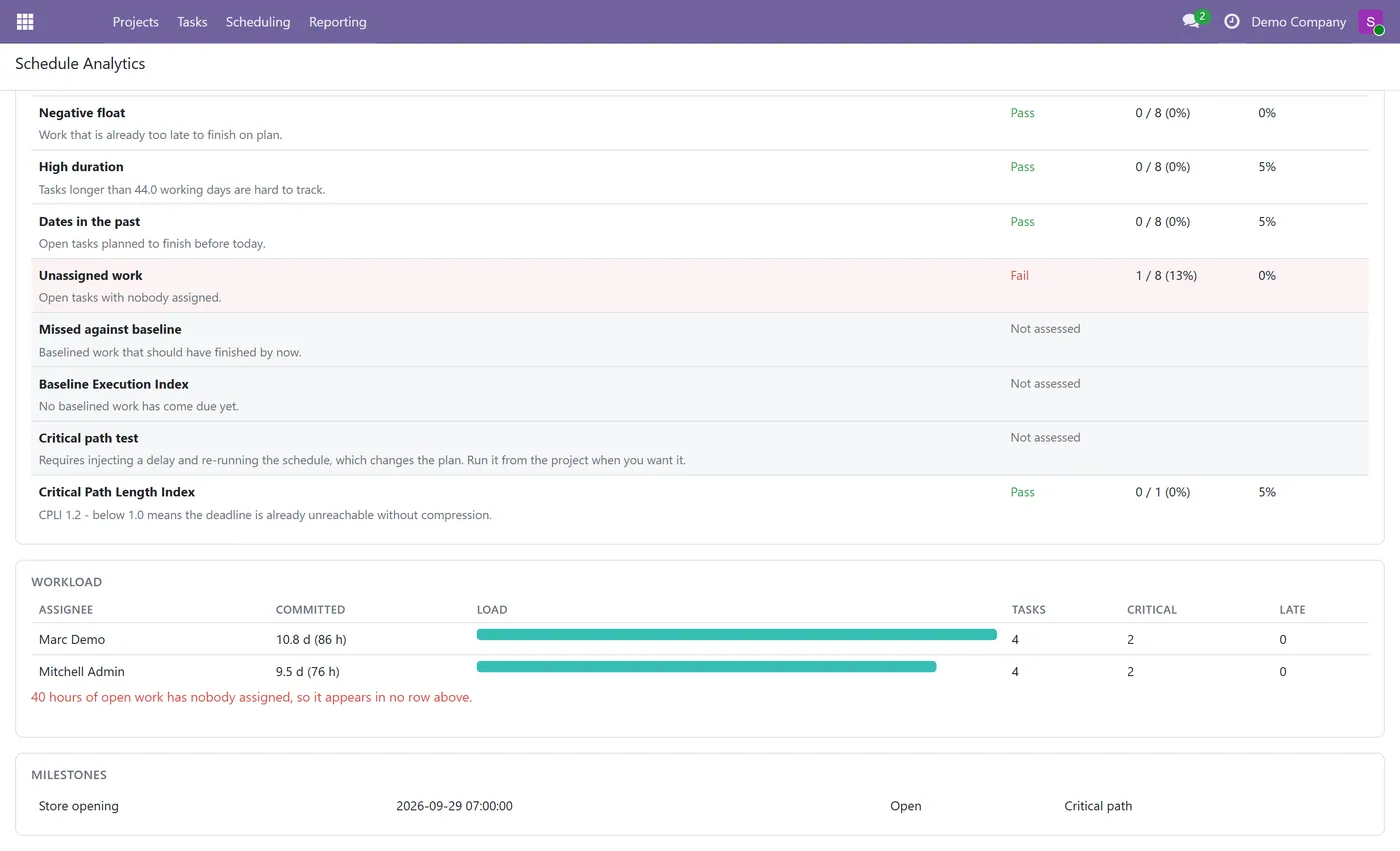Screen dimensions: 1400x851
Task: Click the Critical path milestone label
Action: tap(1098, 806)
